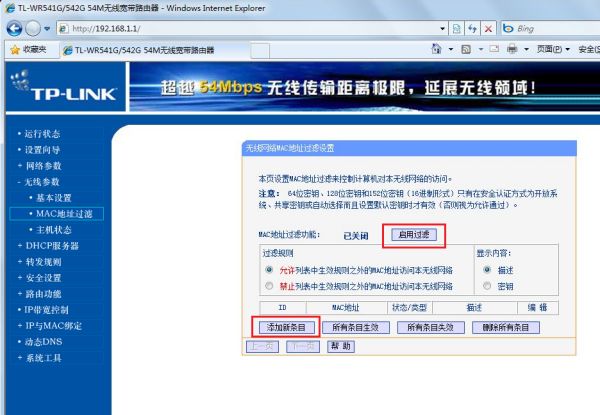Screen dimensions: 600x415
Task: Open IP带宽控制 in the sidebar
Action: click(46, 310)
